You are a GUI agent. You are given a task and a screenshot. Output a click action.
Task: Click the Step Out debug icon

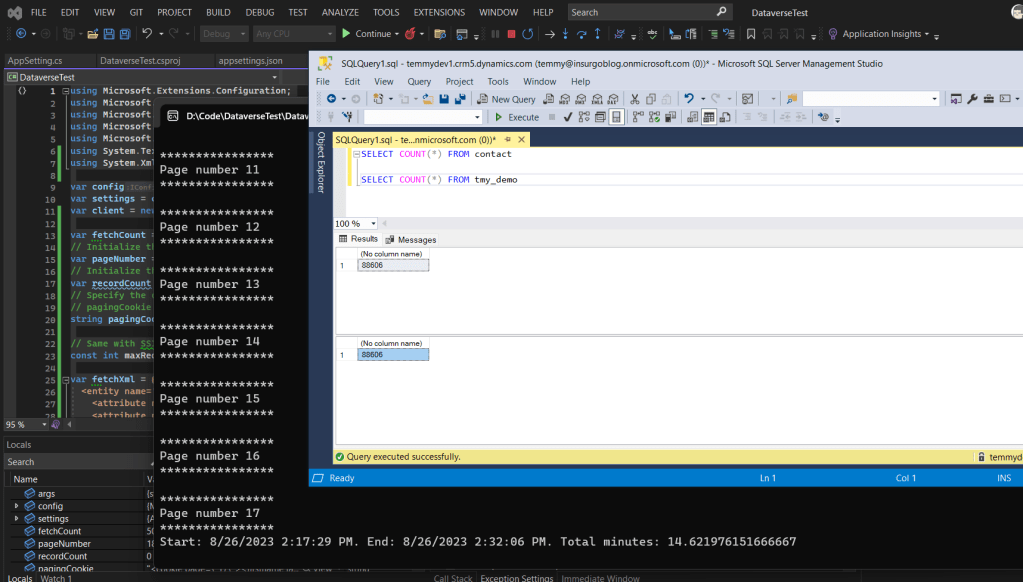pos(598,34)
